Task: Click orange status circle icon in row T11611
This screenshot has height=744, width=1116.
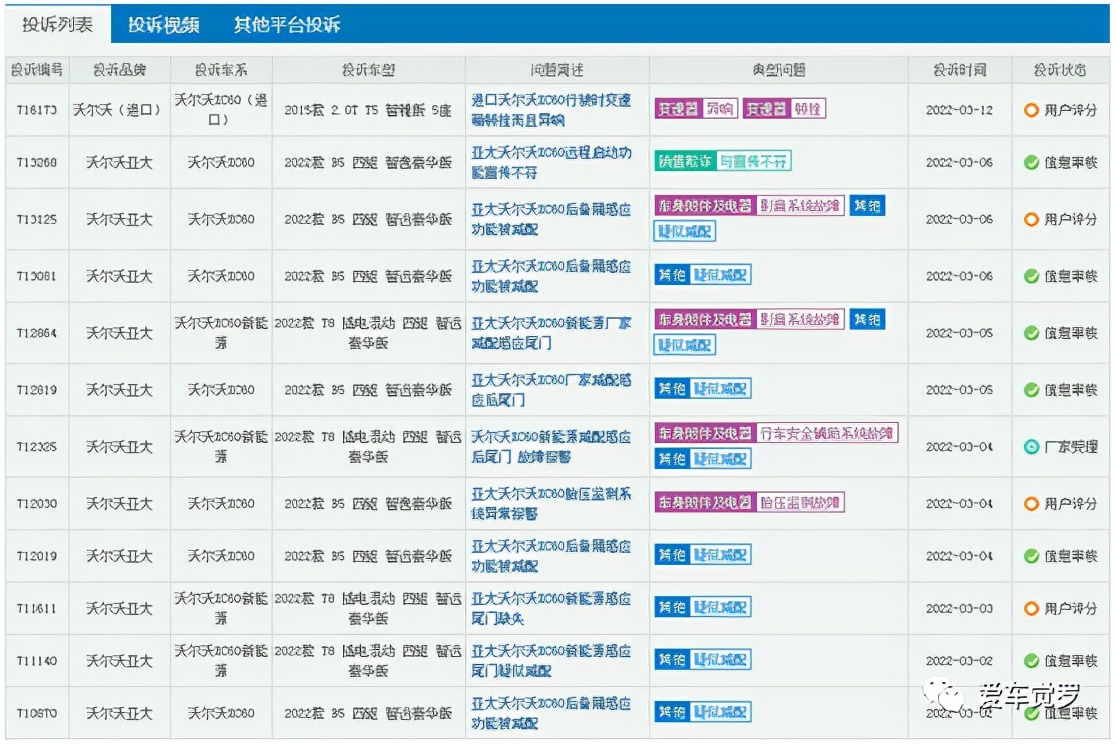Action: tap(1031, 609)
